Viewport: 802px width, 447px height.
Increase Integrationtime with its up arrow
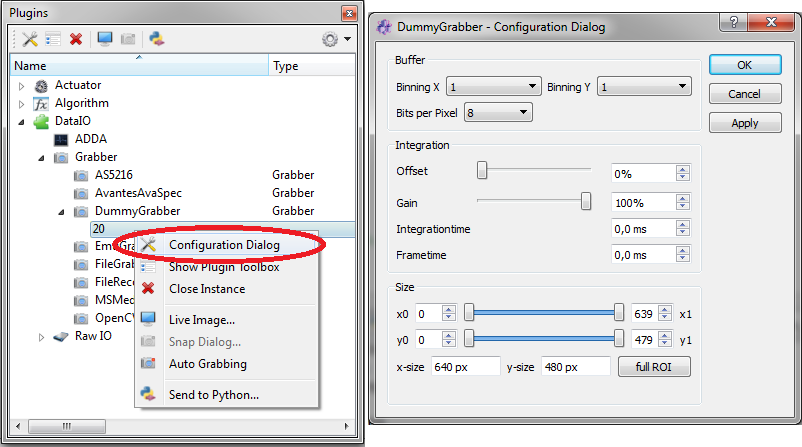[x=683, y=225]
